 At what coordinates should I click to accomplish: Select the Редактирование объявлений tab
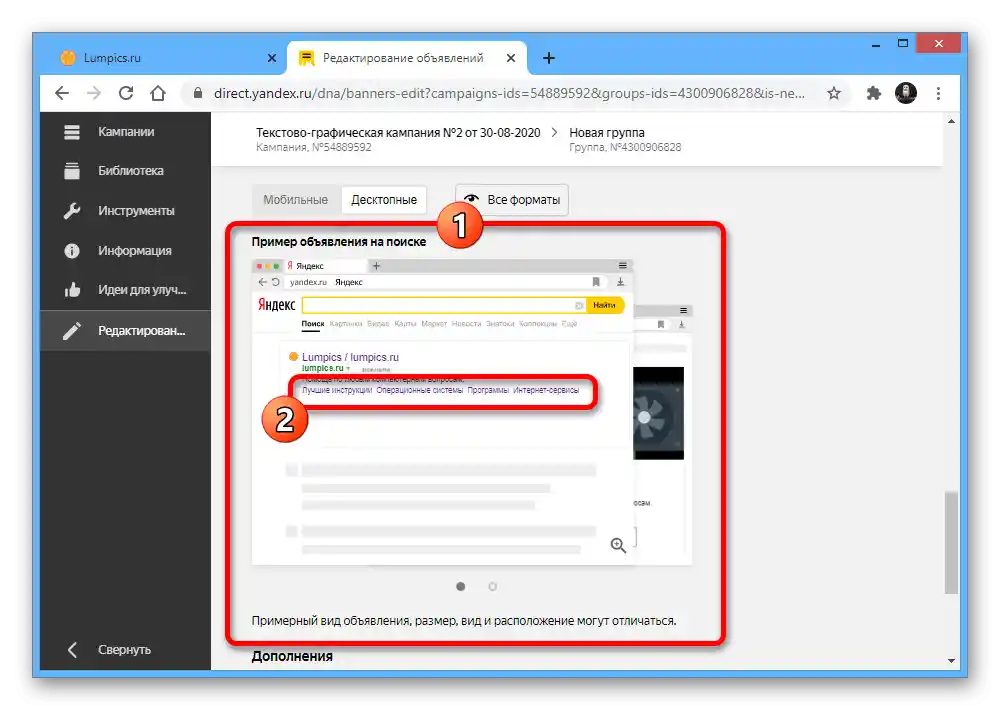point(407,58)
